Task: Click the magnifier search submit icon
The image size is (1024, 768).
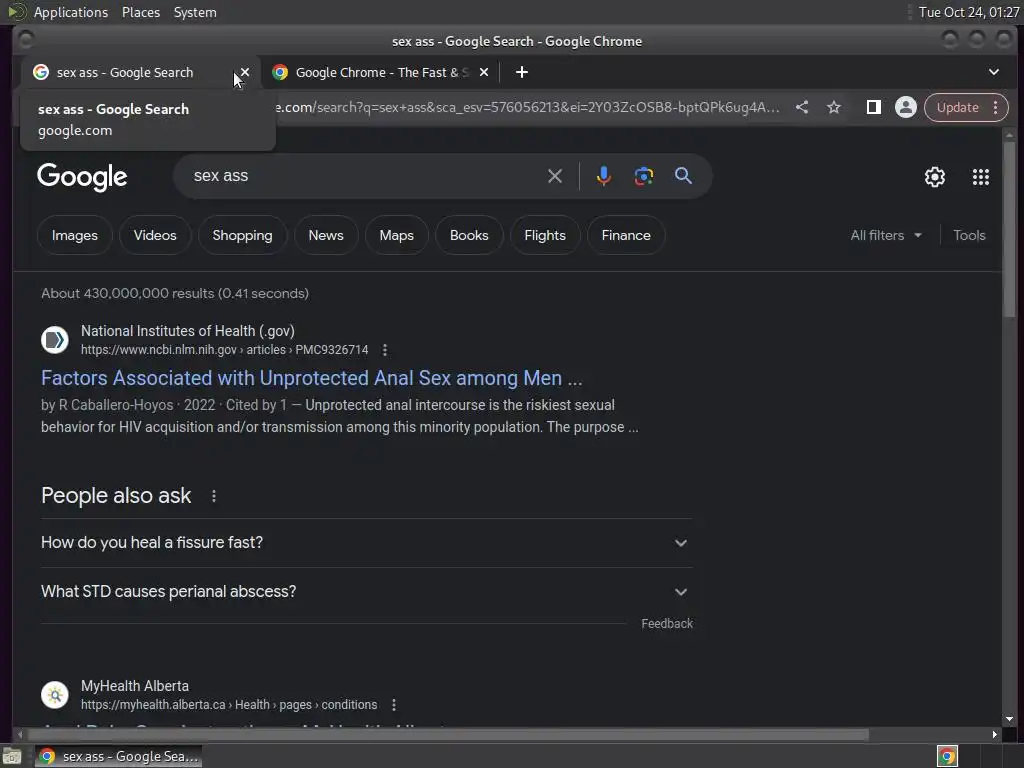Action: coord(683,176)
